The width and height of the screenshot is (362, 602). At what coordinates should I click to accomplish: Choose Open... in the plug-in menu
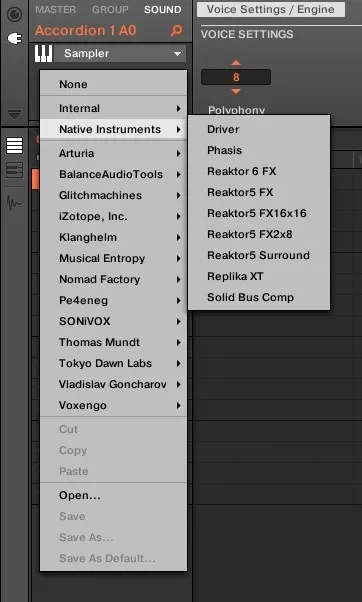point(114,496)
